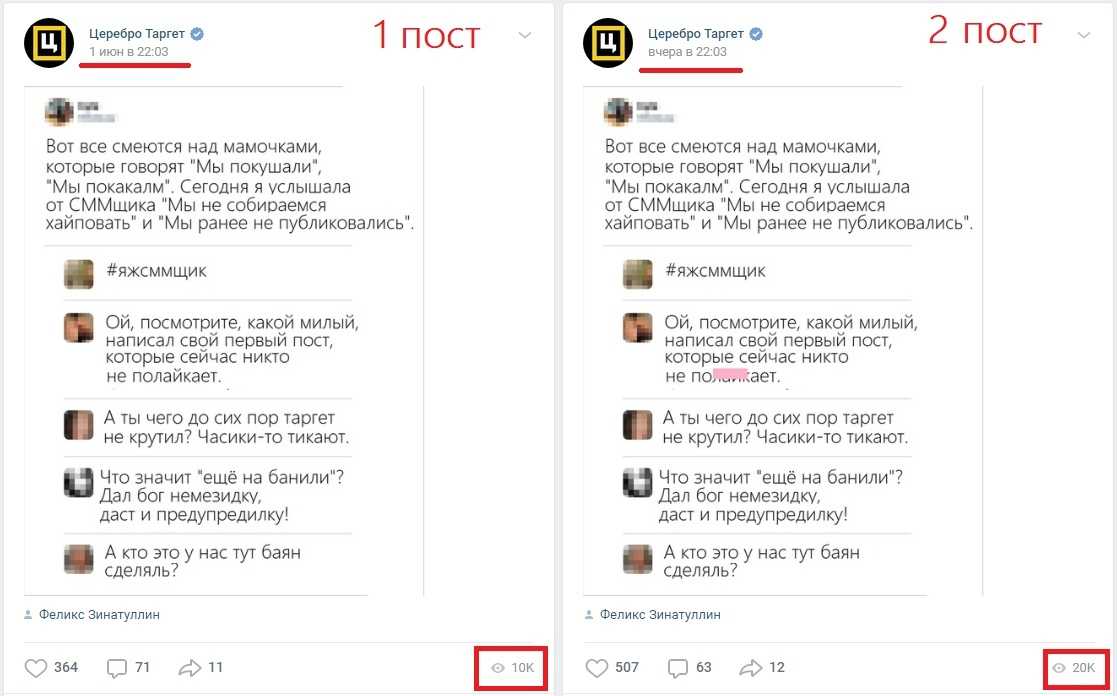Click the Церебро Таргет avatar in first post
Screen dimensions: 1117x696
(x=48, y=43)
